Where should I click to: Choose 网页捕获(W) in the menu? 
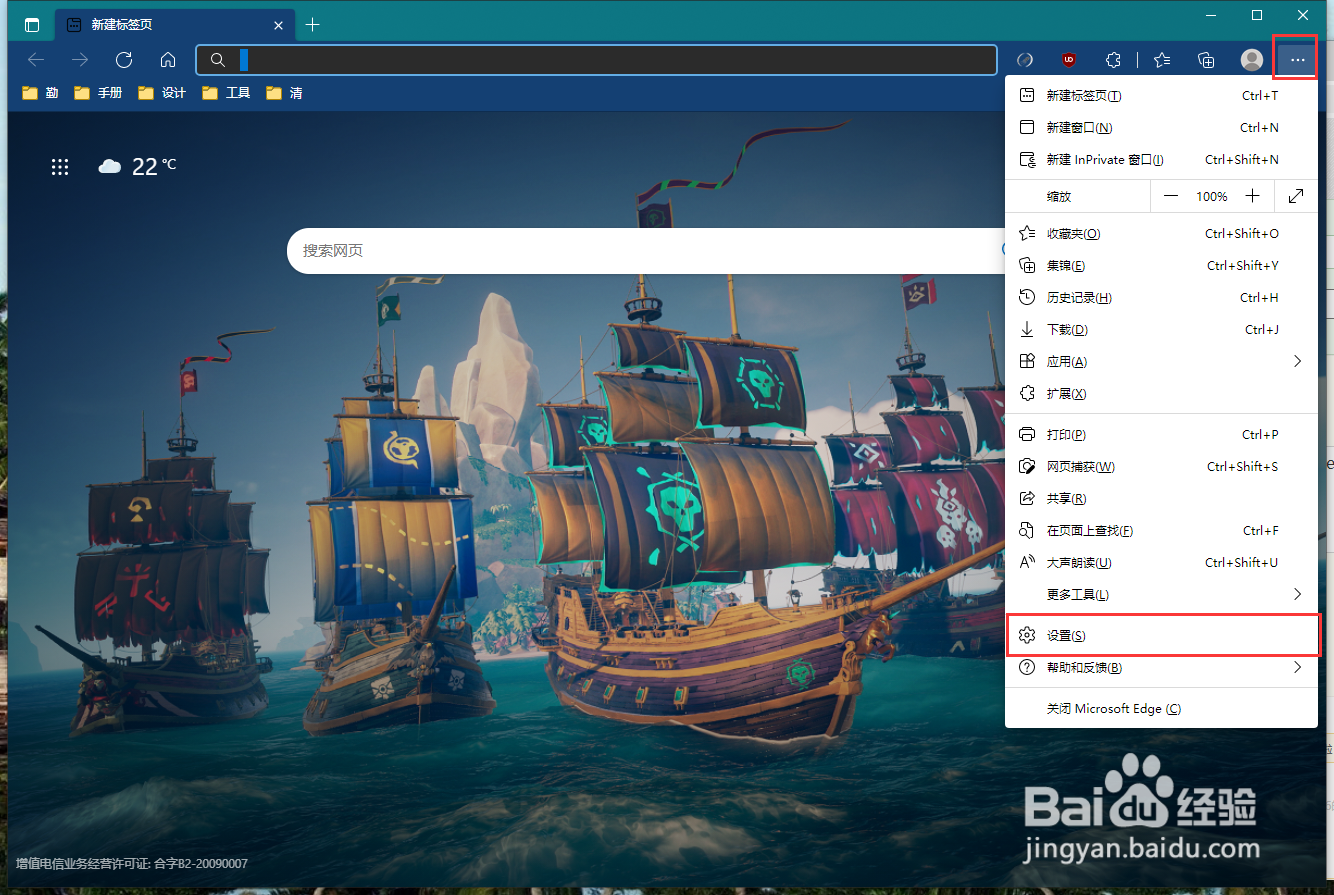point(1161,467)
